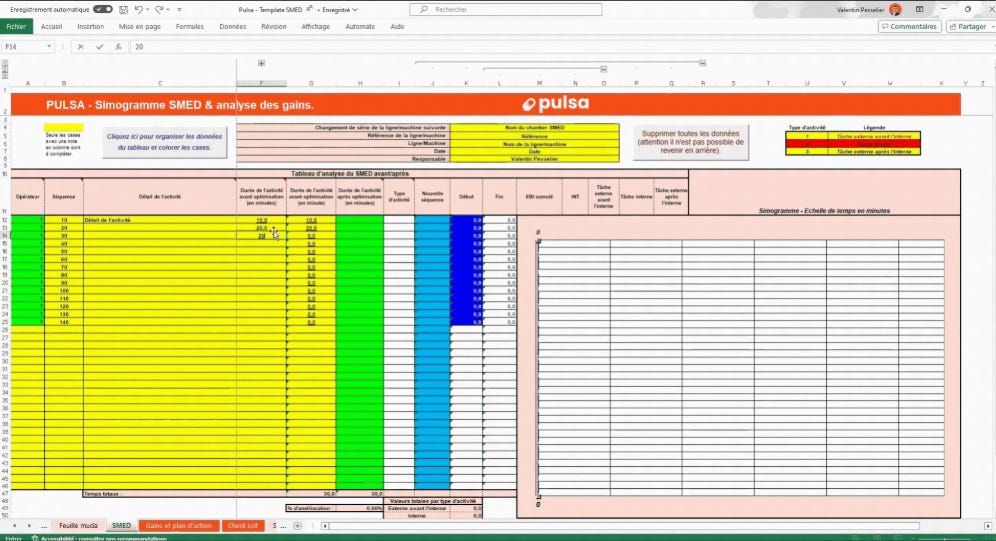Open the Affichage ribbon tab
Image resolution: width=996 pixels, height=541 pixels.
(x=316, y=27)
